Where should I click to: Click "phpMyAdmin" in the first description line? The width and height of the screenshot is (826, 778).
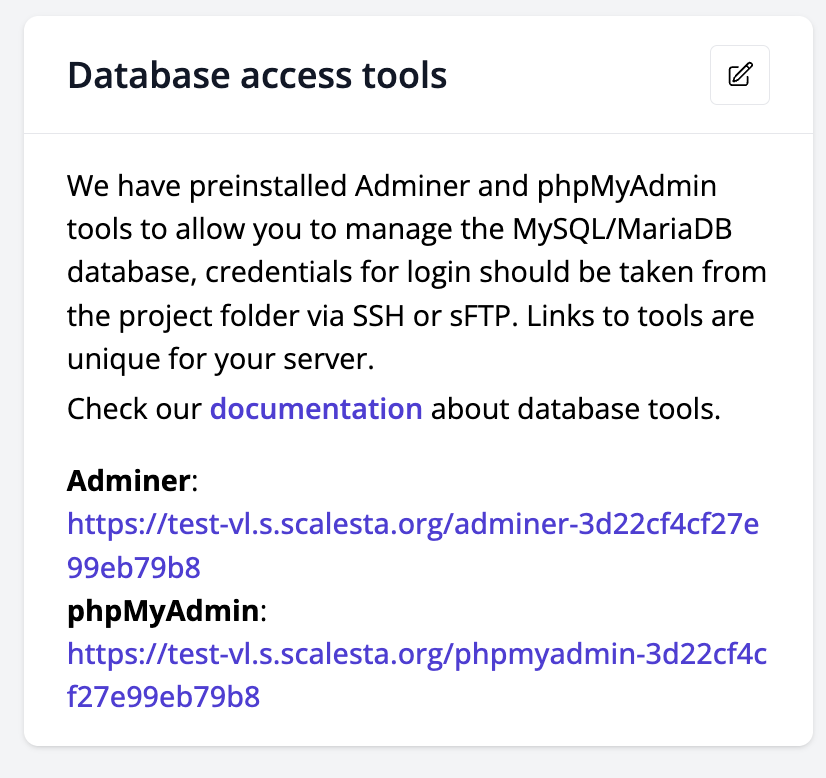coord(627,185)
